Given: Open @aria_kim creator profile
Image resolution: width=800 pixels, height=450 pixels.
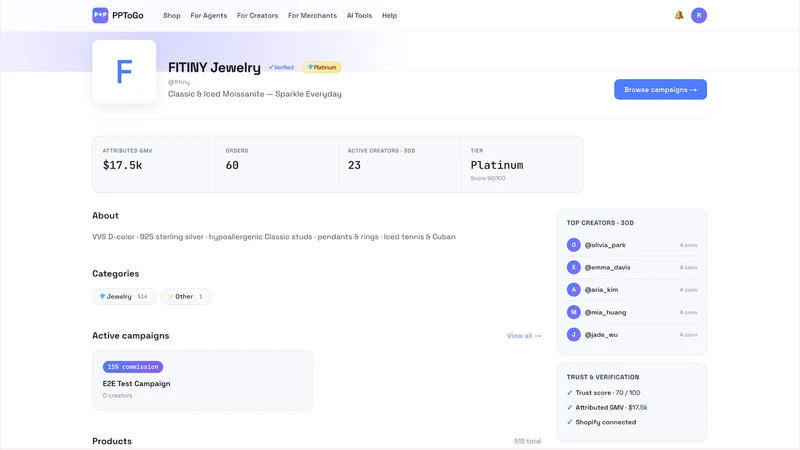Looking at the screenshot, I should pyautogui.click(x=601, y=290).
